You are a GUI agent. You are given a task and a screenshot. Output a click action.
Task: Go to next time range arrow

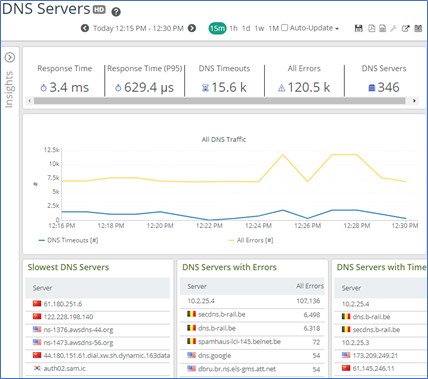tap(192, 28)
